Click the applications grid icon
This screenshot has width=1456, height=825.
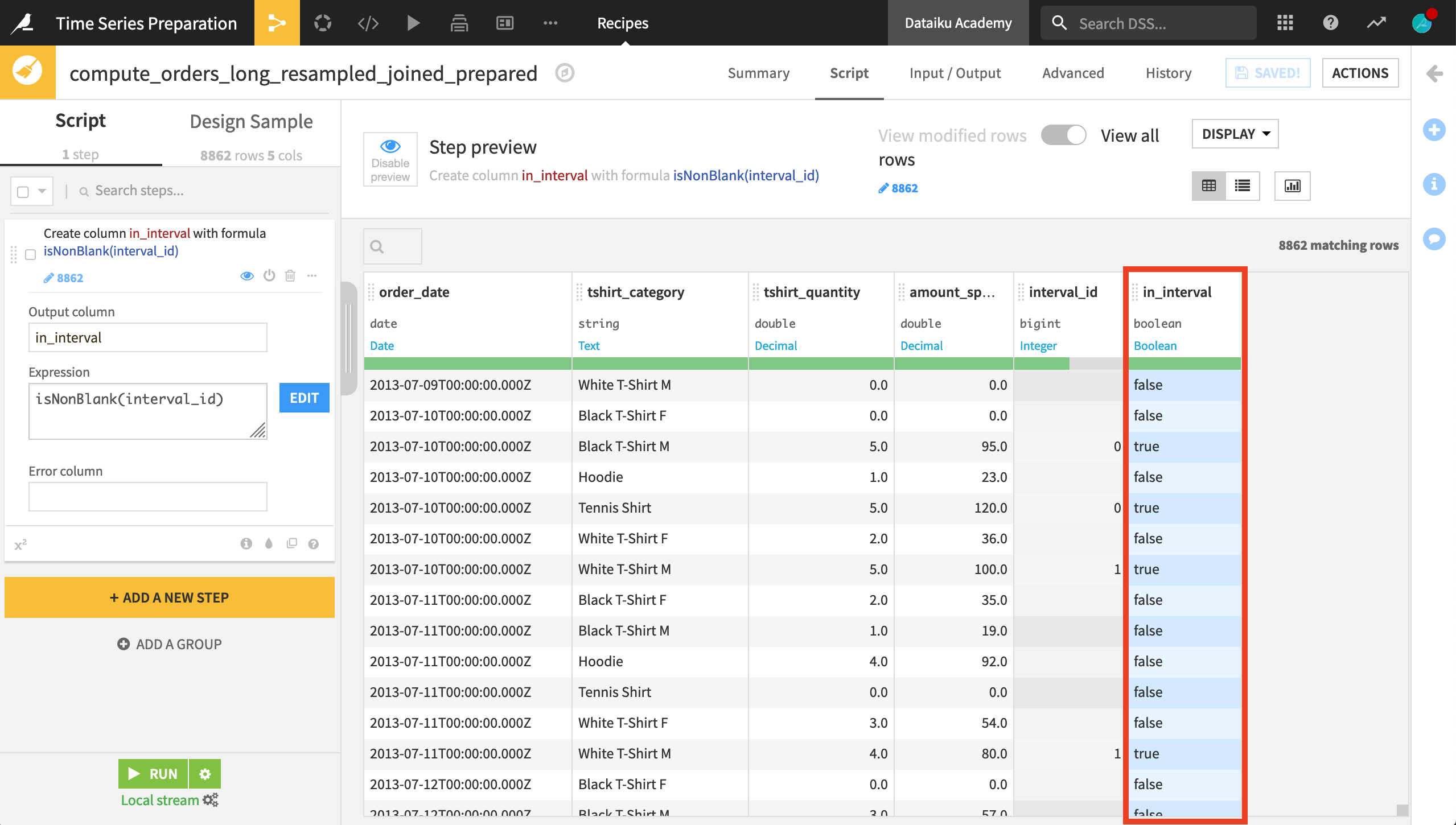1285,23
